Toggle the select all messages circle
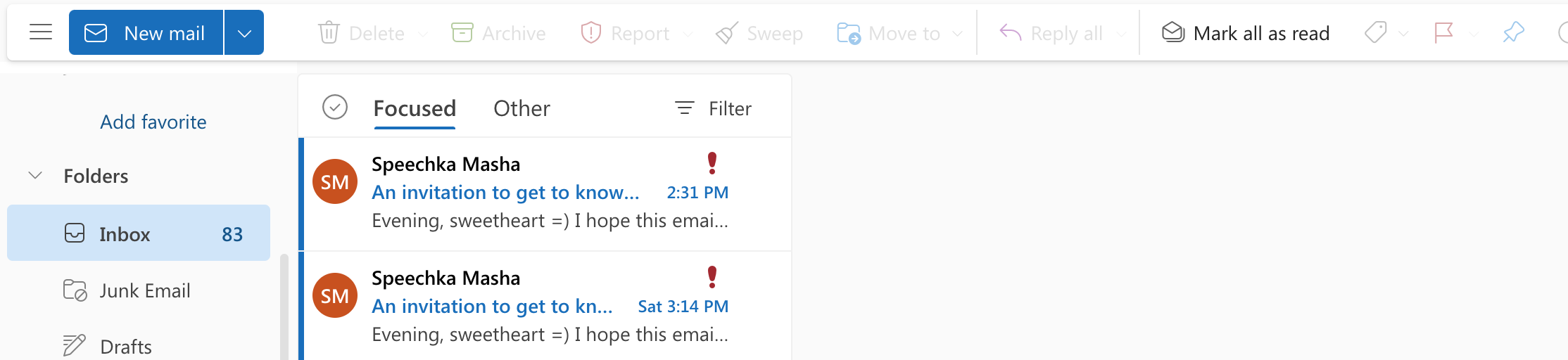This screenshot has height=360, width=1568. 335,108
